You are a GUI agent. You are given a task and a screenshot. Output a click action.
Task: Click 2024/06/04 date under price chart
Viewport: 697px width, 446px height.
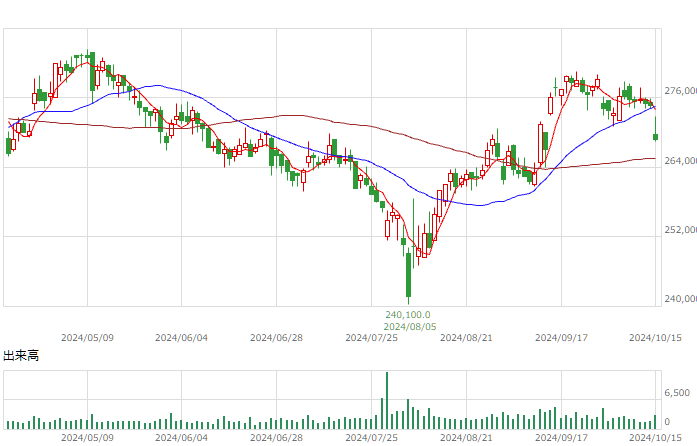coord(181,338)
